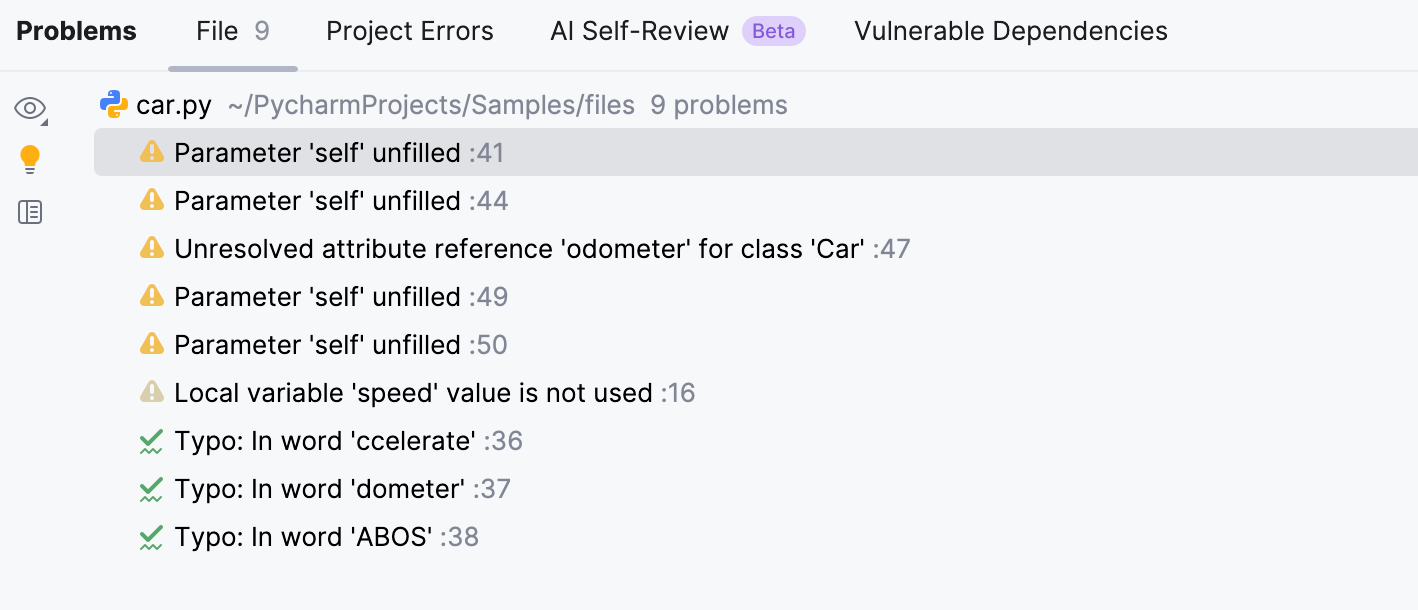1418x610 pixels.
Task: Click weak warning icon for unused 'speed'
Action: point(151,392)
